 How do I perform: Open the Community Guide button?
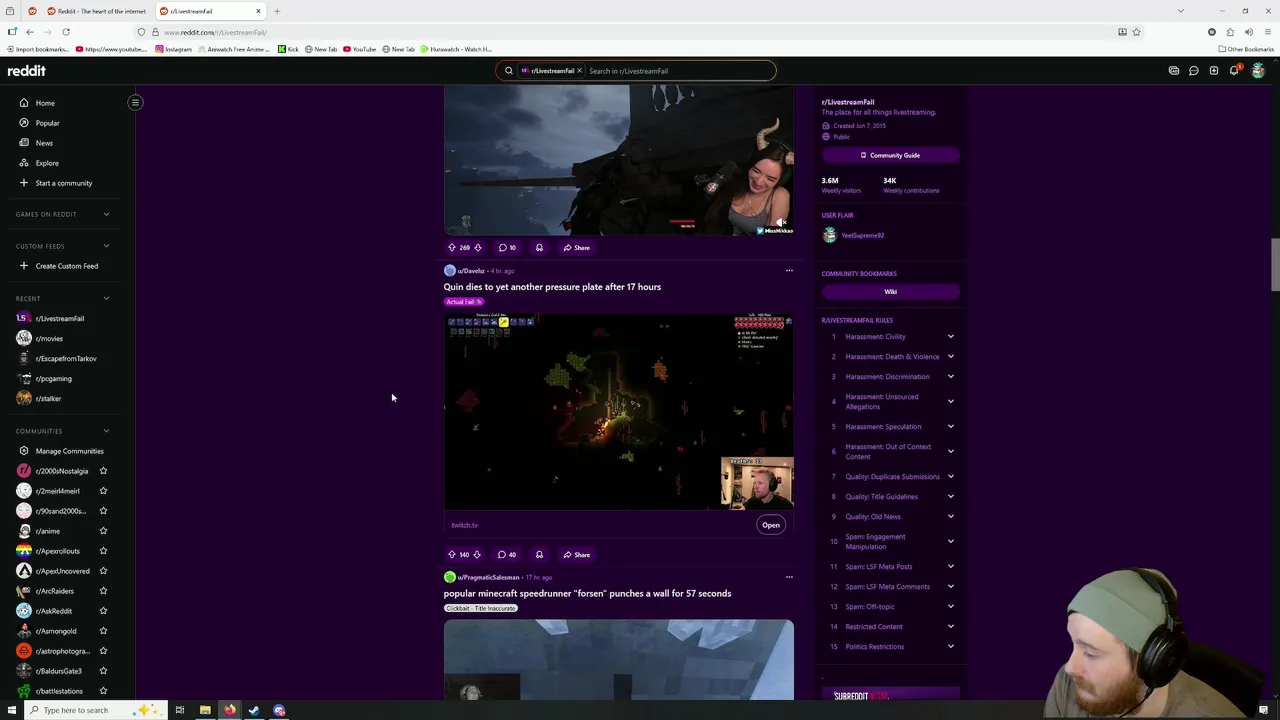click(890, 155)
